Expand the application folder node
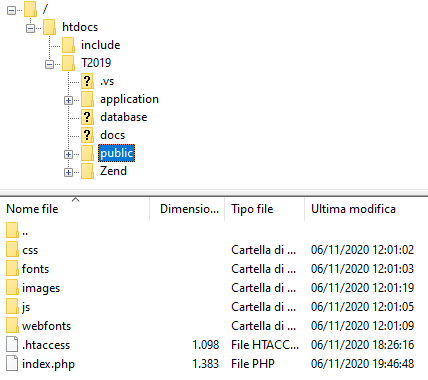 [68, 100]
